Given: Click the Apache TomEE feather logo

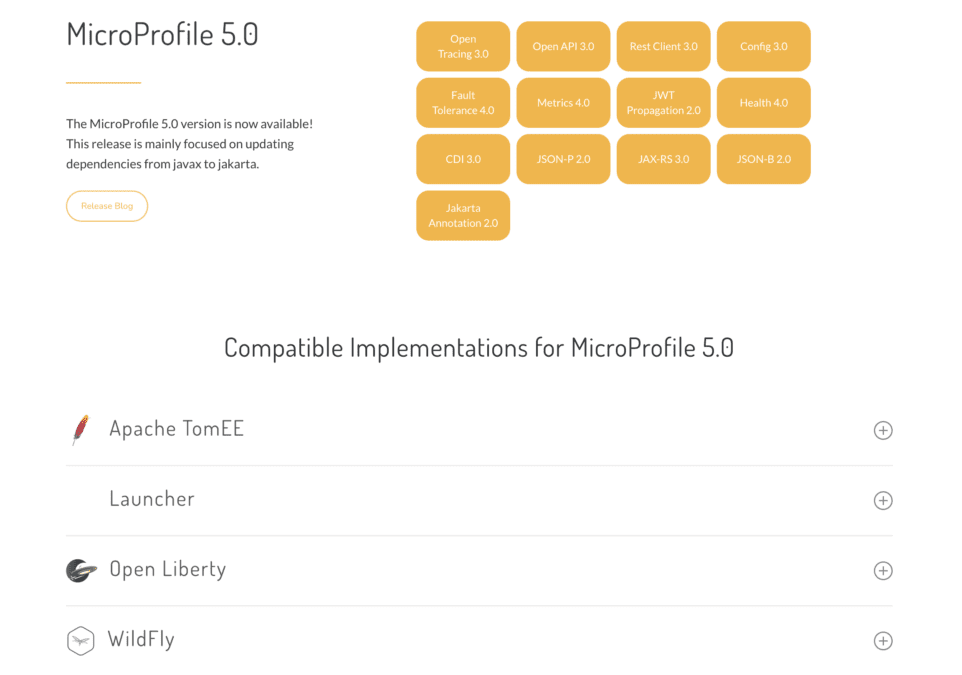Looking at the screenshot, I should tap(80, 428).
